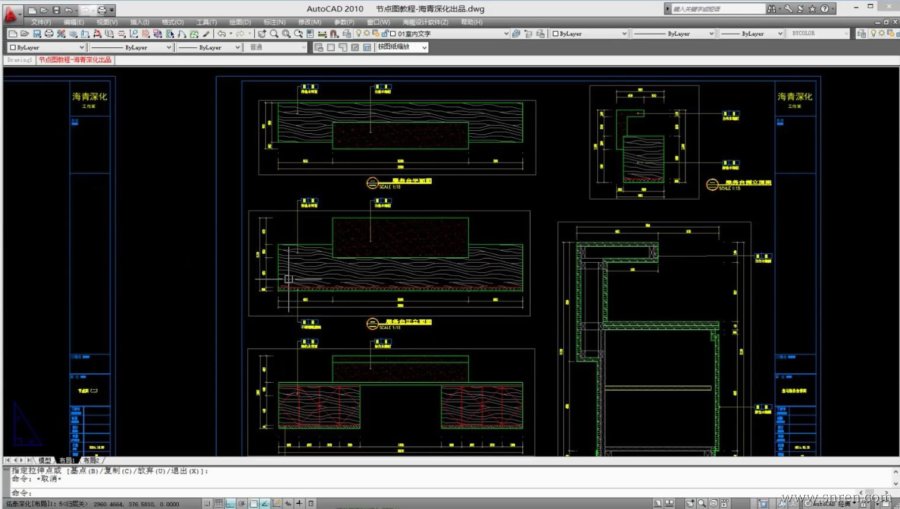Expand the ByLayer linetype dropdown

point(169,47)
